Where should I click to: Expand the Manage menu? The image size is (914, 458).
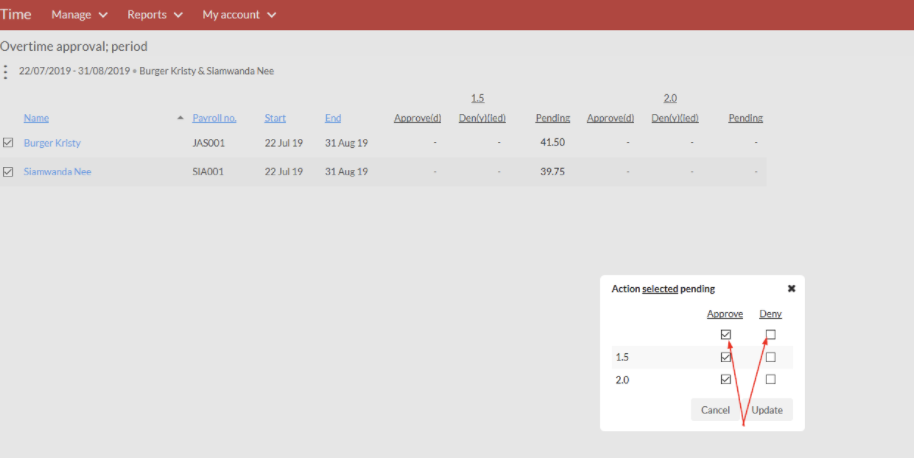click(x=79, y=15)
